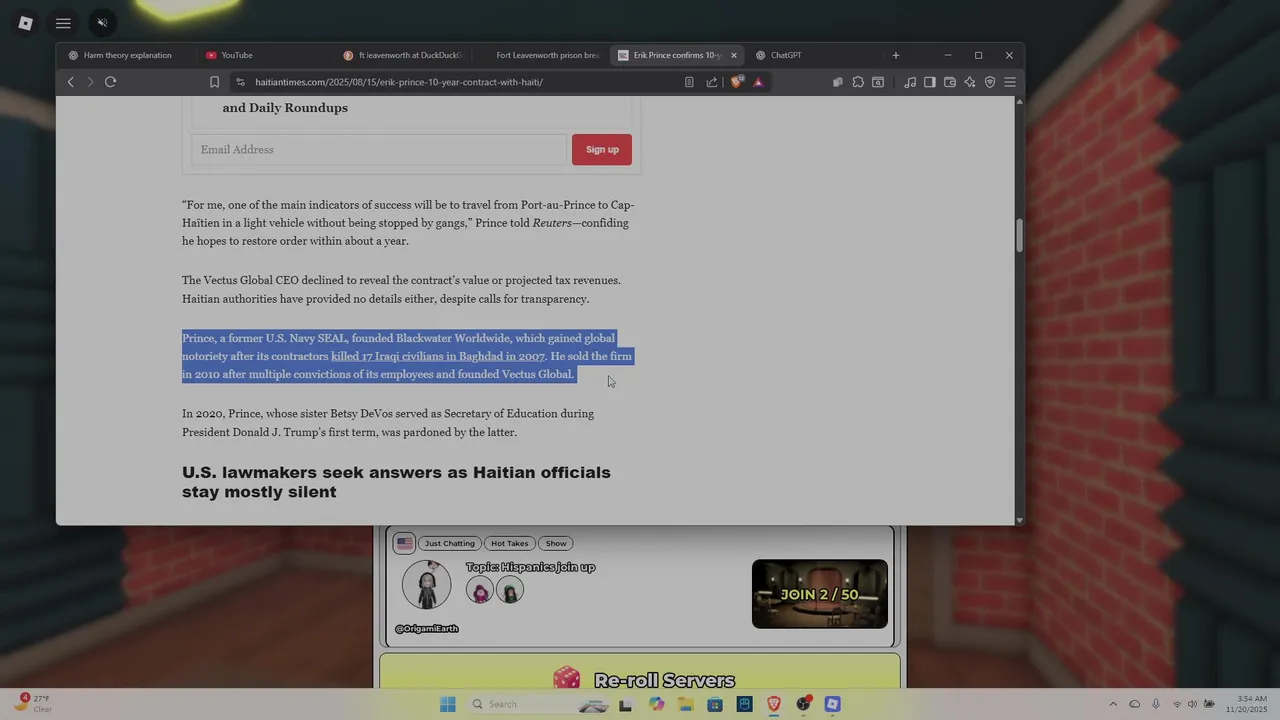Viewport: 1280px width, 720px height.
Task: Click the address bar URL
Action: [399, 82]
